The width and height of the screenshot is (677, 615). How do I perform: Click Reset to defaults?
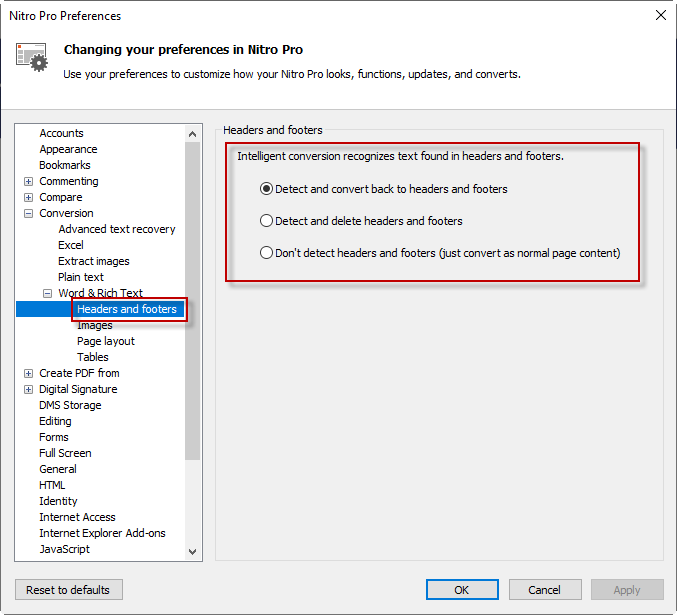pyautogui.click(x=68, y=590)
